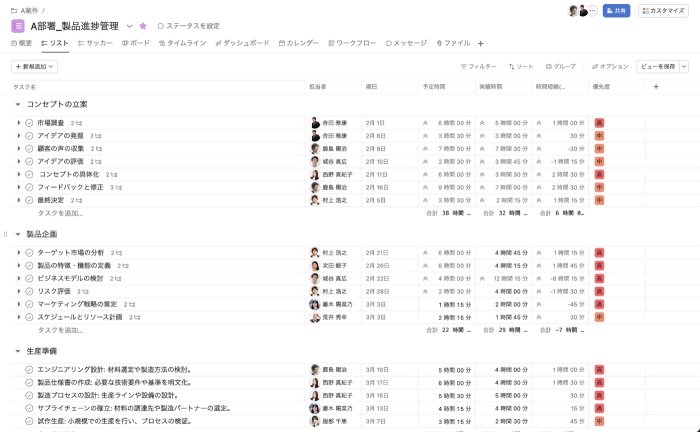
Task: Open the フィルター filter tool
Action: 478,67
